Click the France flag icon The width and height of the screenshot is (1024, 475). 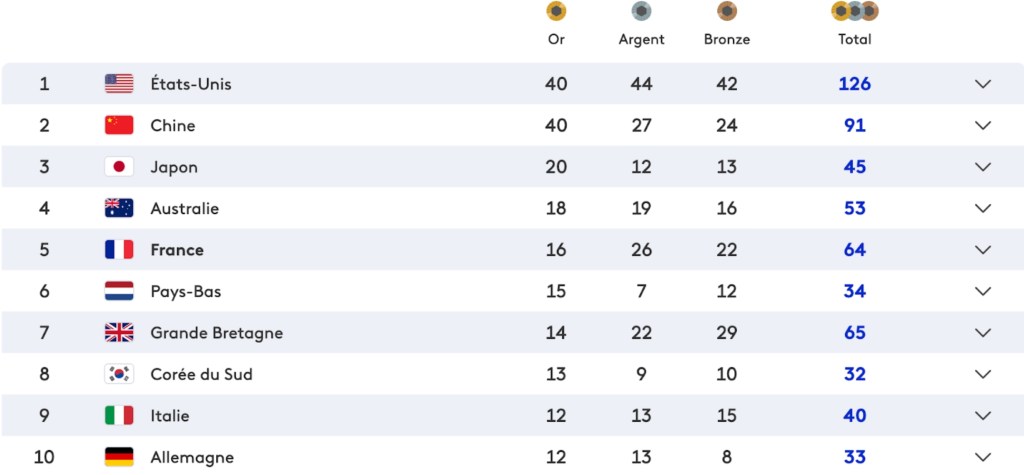click(x=119, y=250)
